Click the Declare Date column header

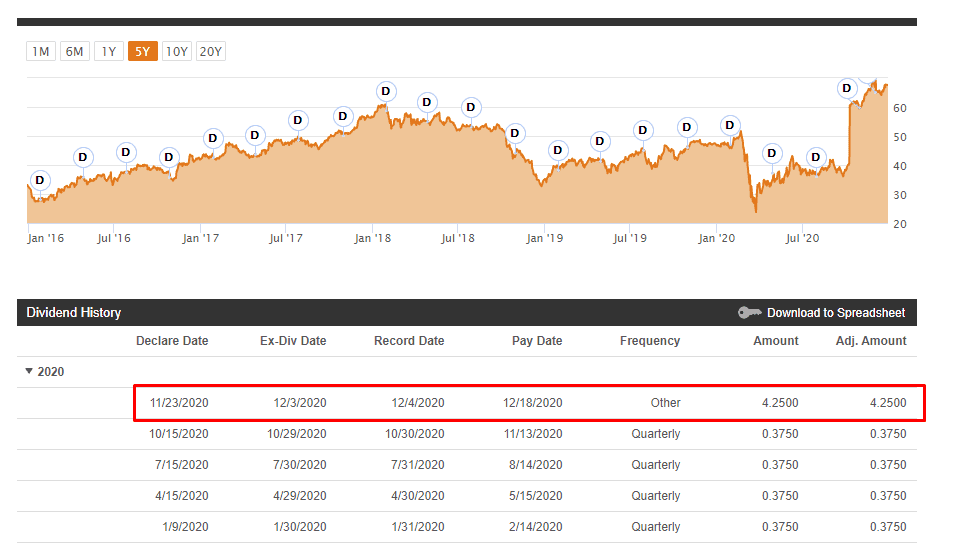point(172,340)
